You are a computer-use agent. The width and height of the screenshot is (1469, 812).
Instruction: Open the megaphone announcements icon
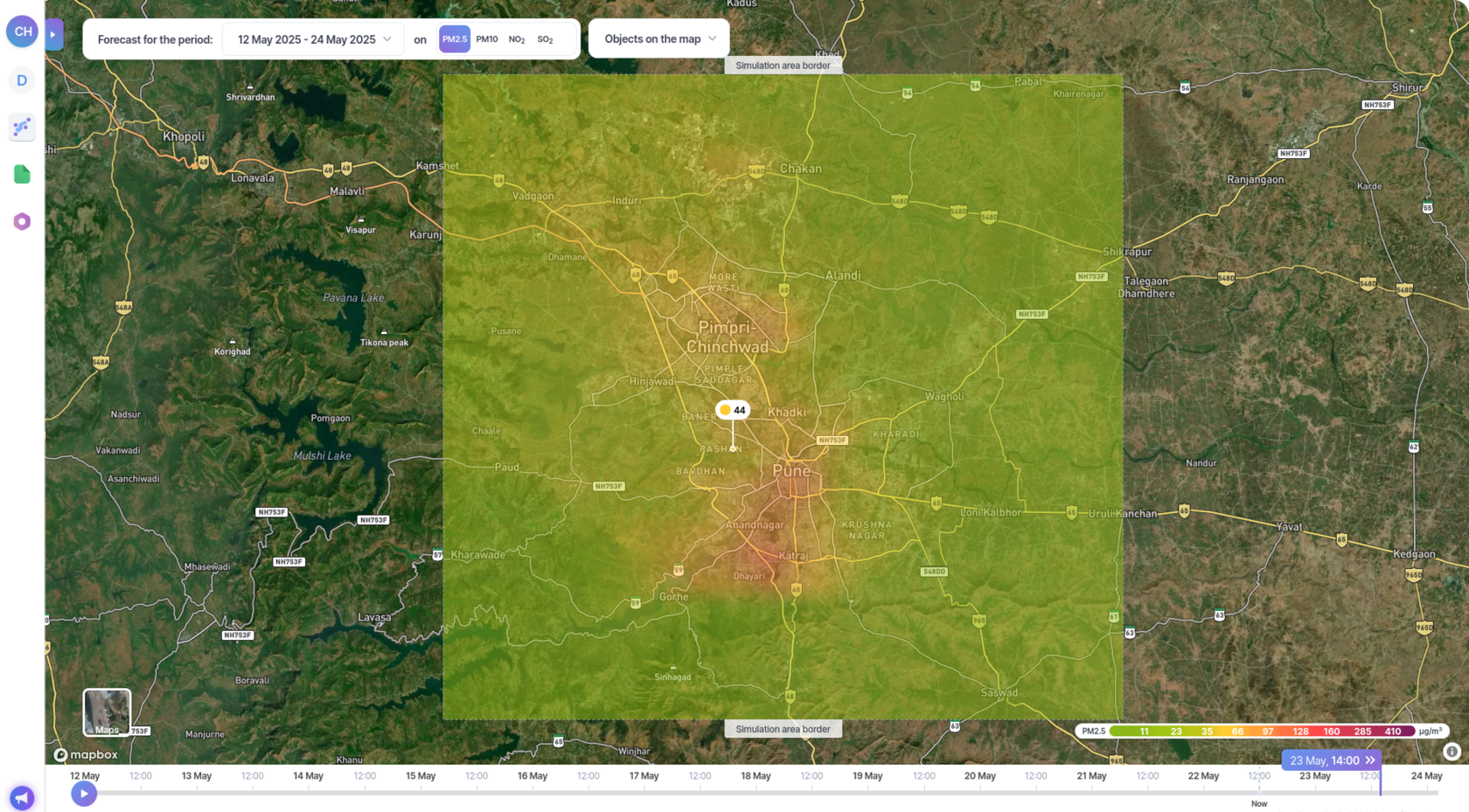tap(22, 797)
